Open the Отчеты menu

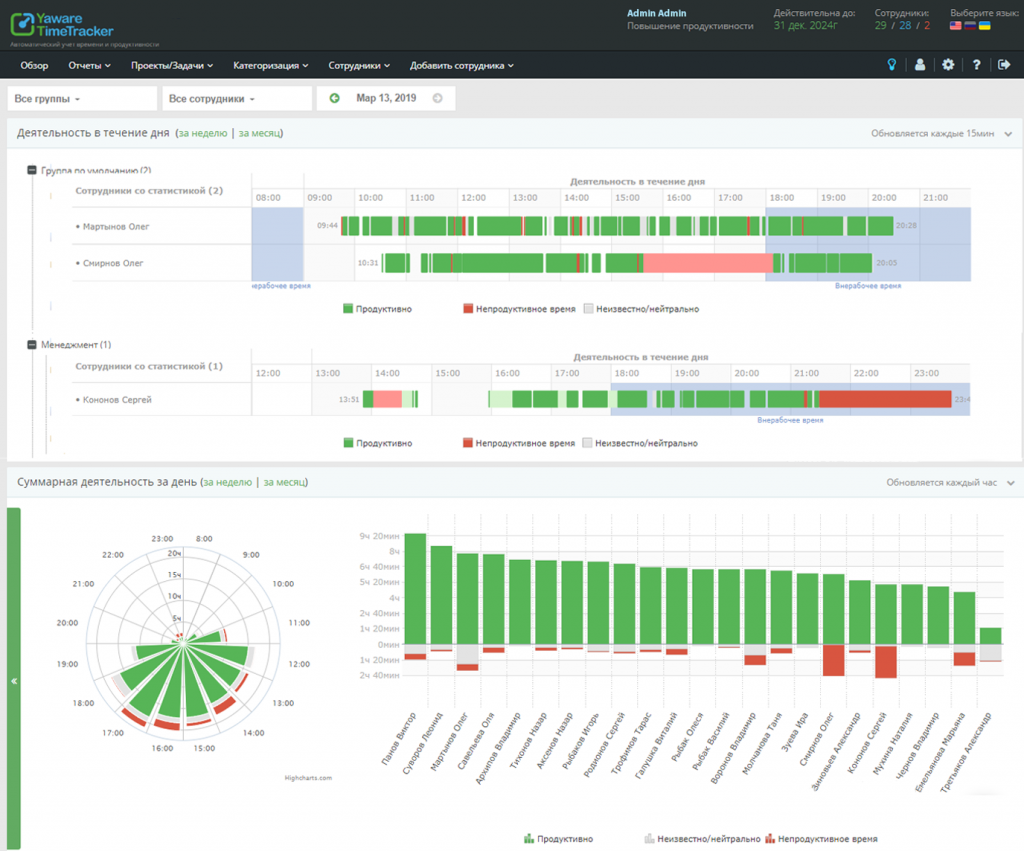coord(89,65)
